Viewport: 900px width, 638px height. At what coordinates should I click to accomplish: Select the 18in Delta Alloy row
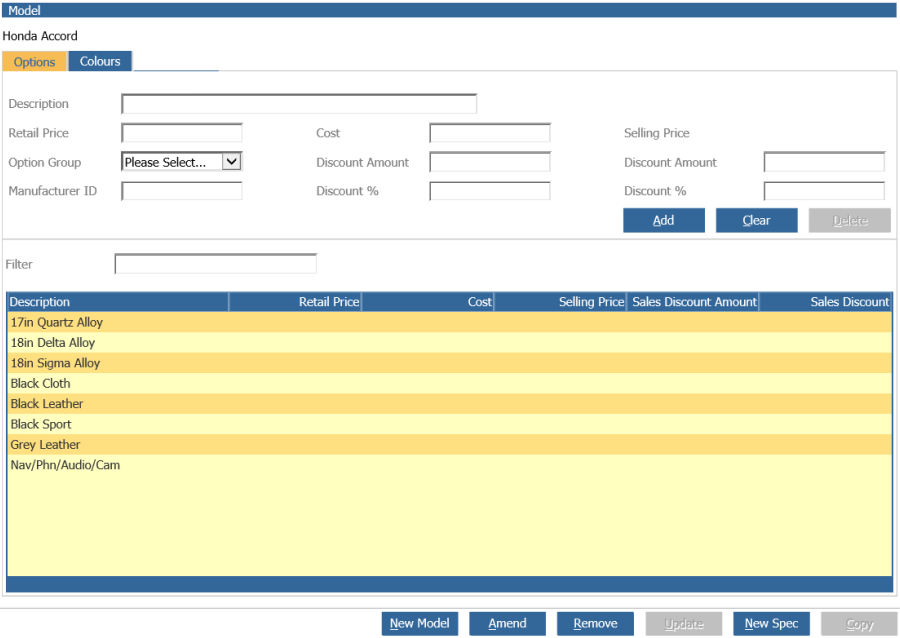tap(449, 343)
